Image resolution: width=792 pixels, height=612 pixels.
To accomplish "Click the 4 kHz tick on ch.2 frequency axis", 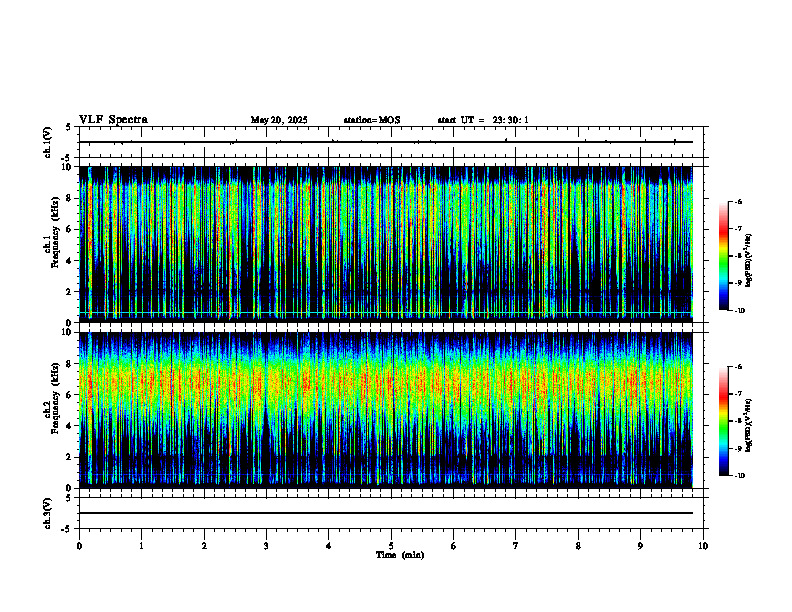I will (69, 426).
